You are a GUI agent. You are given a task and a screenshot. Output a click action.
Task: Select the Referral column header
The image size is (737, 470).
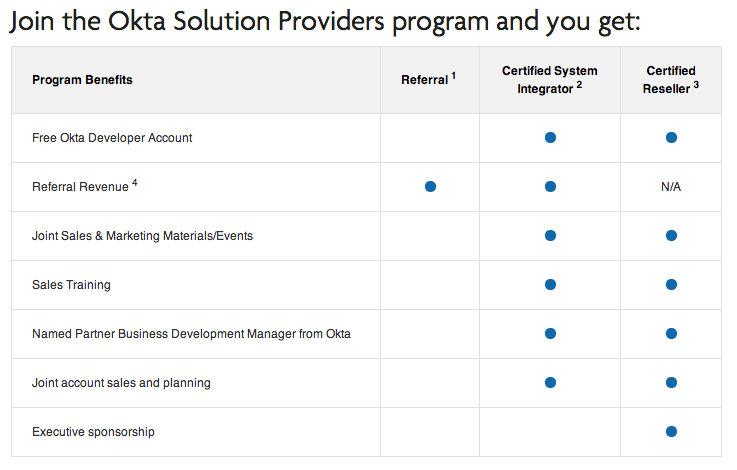click(x=428, y=80)
